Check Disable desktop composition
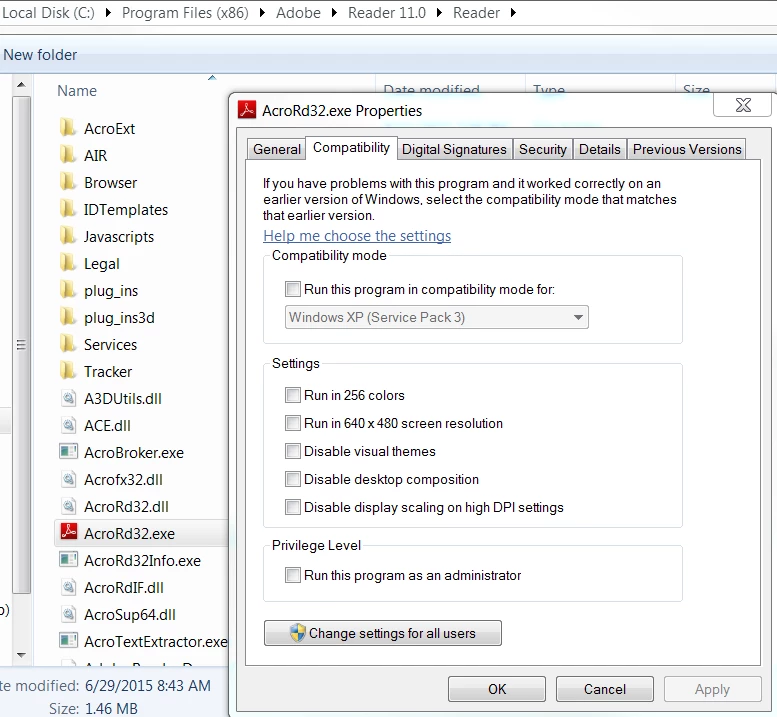Screen dimensions: 777x717 click(293, 479)
